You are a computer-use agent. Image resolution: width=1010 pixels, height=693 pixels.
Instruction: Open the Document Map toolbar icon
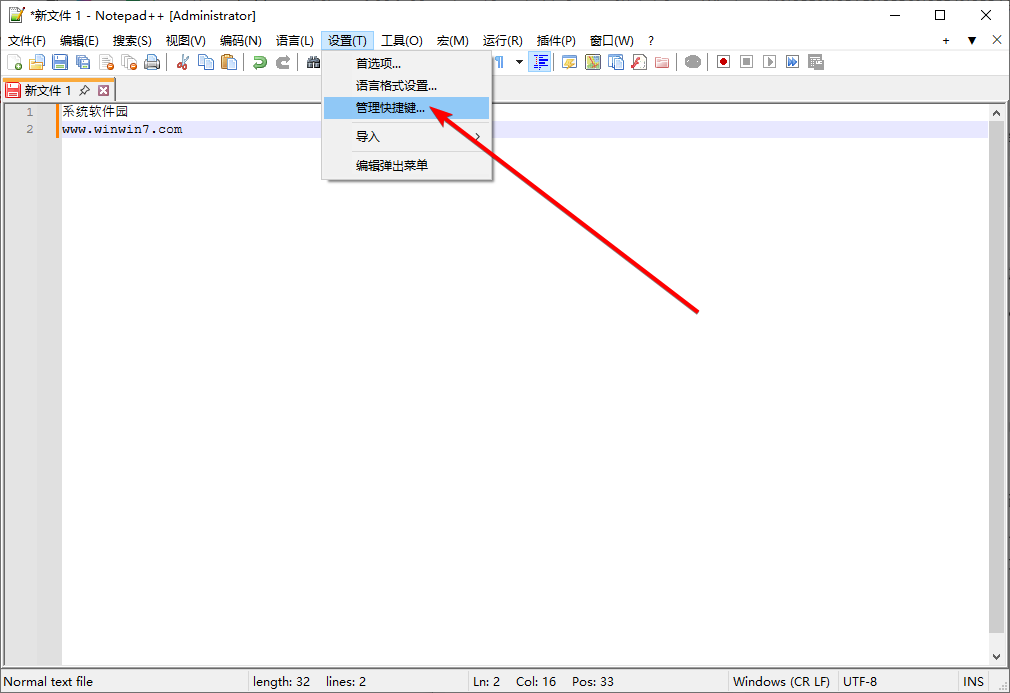(593, 62)
